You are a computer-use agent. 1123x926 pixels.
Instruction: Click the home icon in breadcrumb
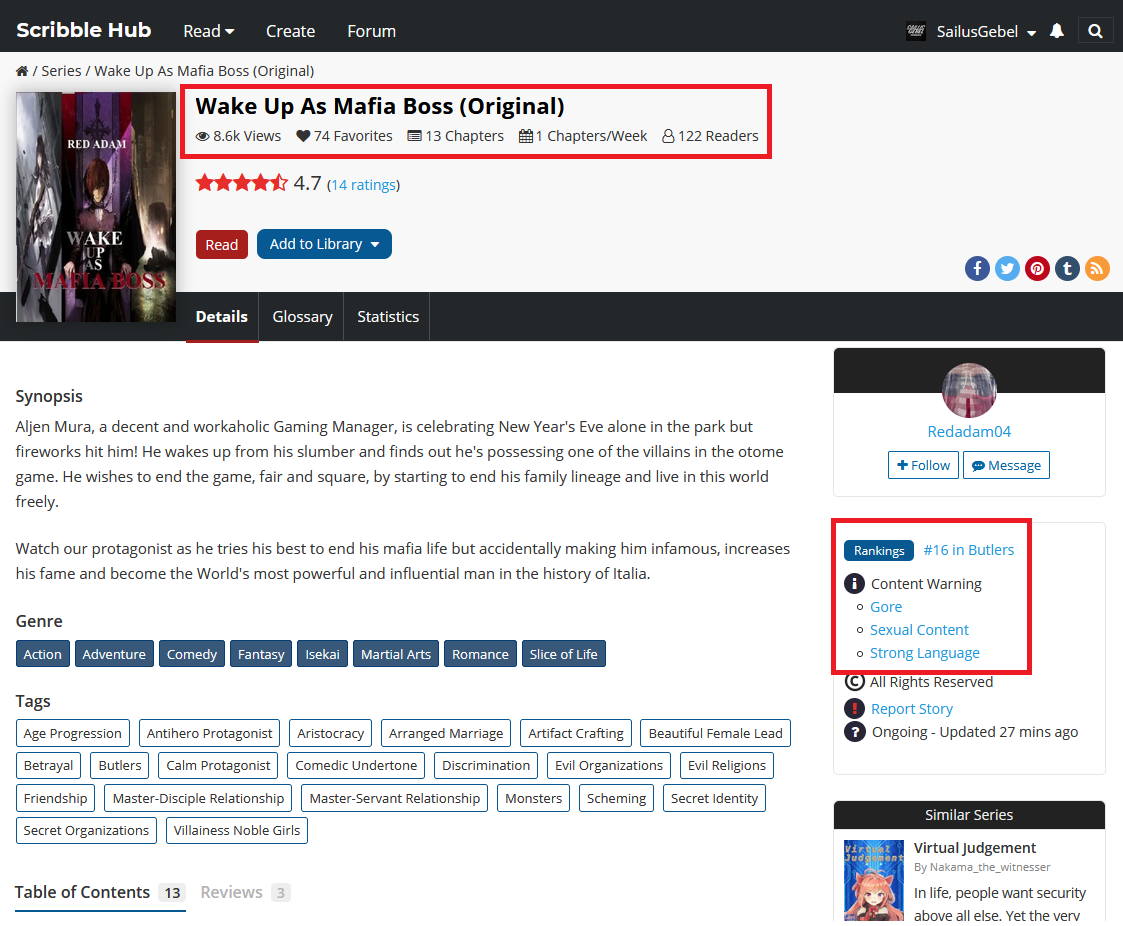(22, 71)
